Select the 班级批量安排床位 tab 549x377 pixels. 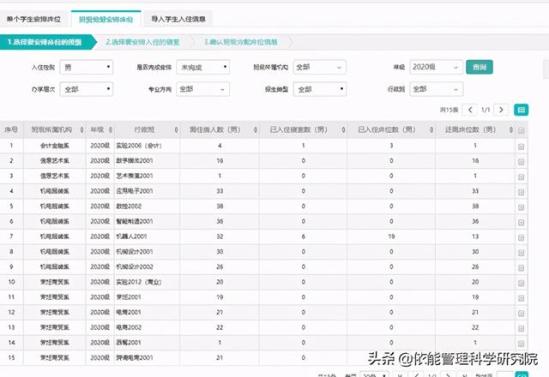[106, 19]
